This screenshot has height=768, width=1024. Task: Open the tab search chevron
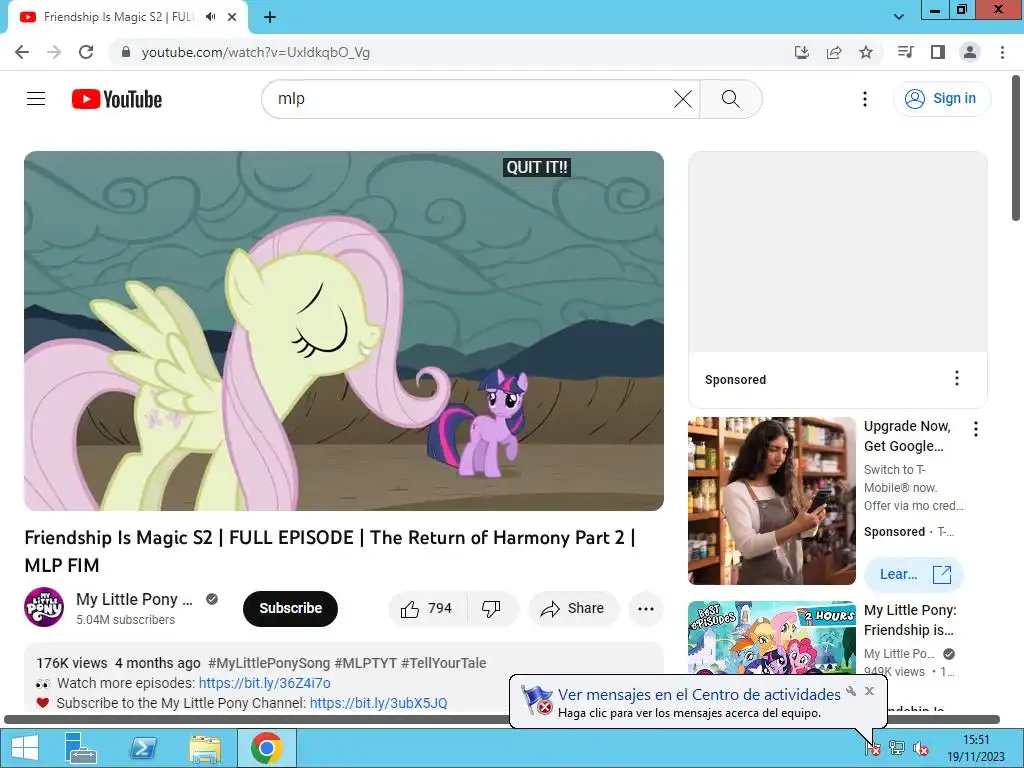(899, 17)
